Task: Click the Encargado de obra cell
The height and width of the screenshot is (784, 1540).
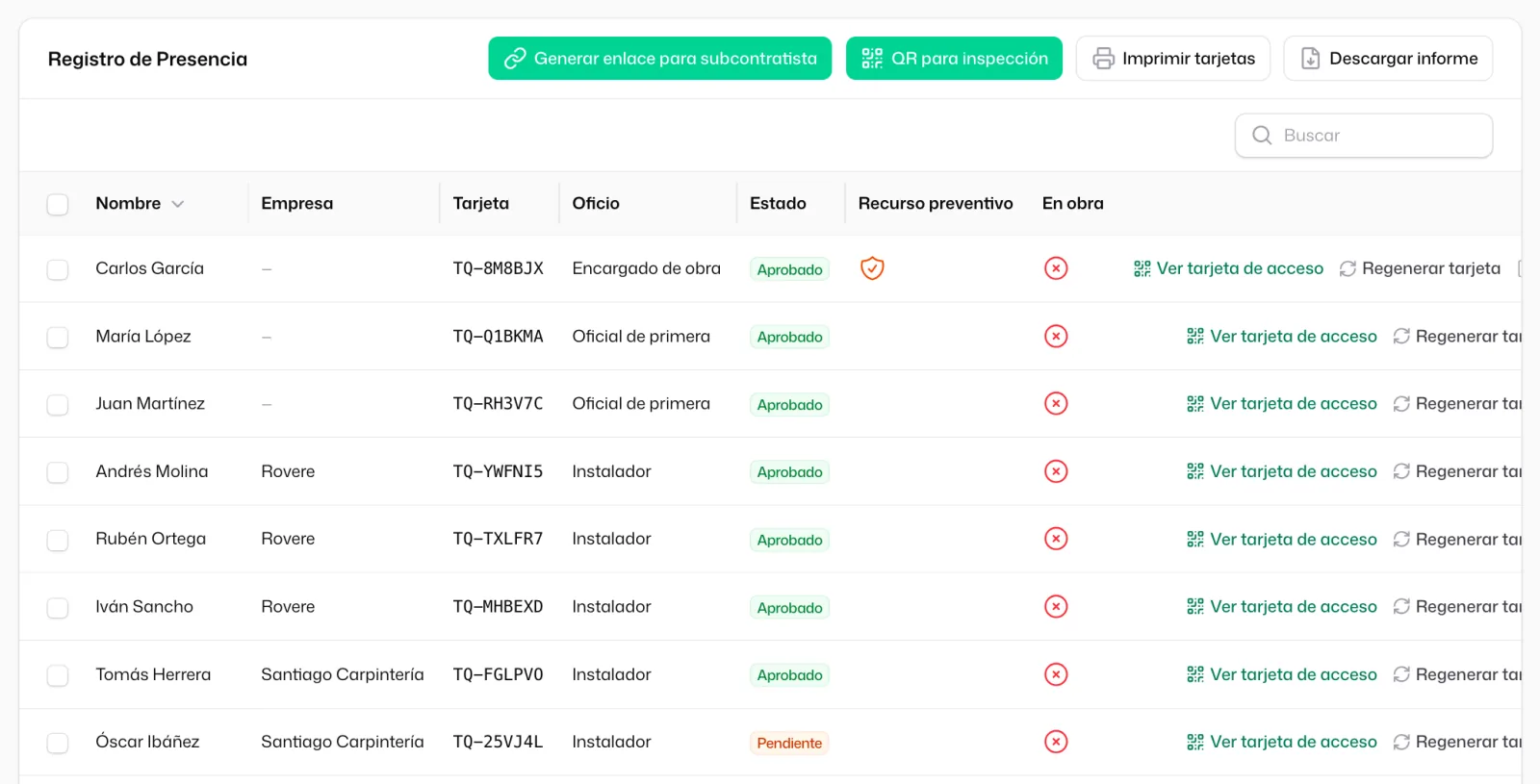Action: pos(646,268)
